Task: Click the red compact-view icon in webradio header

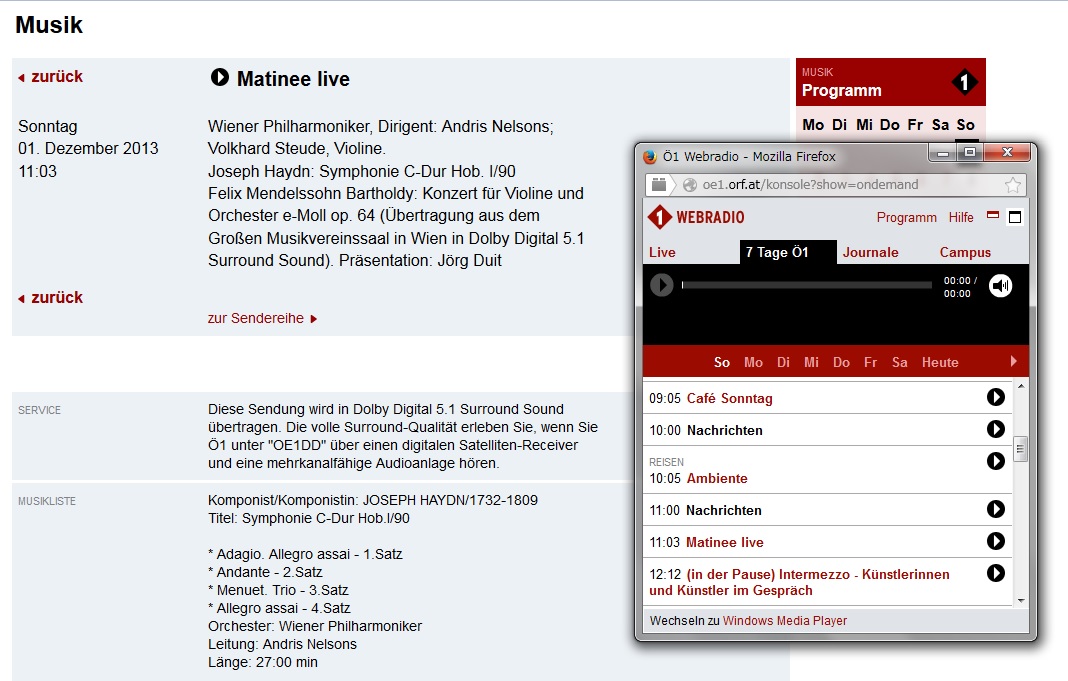Action: (993, 215)
